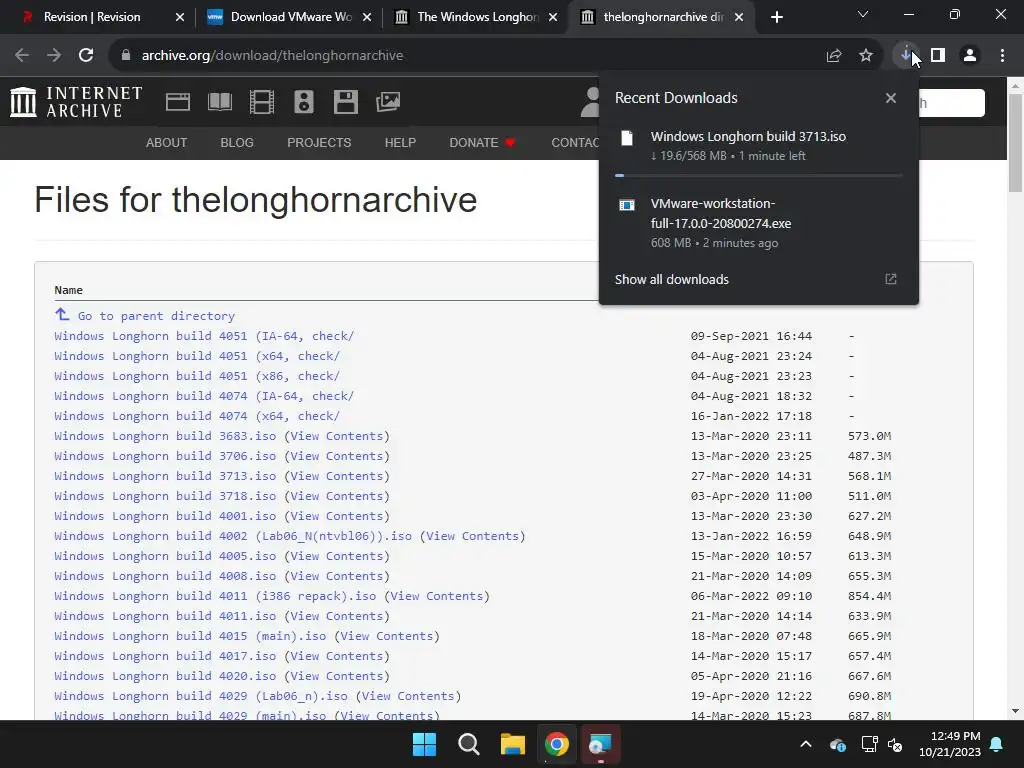Open the Texts book icon

coord(220,102)
